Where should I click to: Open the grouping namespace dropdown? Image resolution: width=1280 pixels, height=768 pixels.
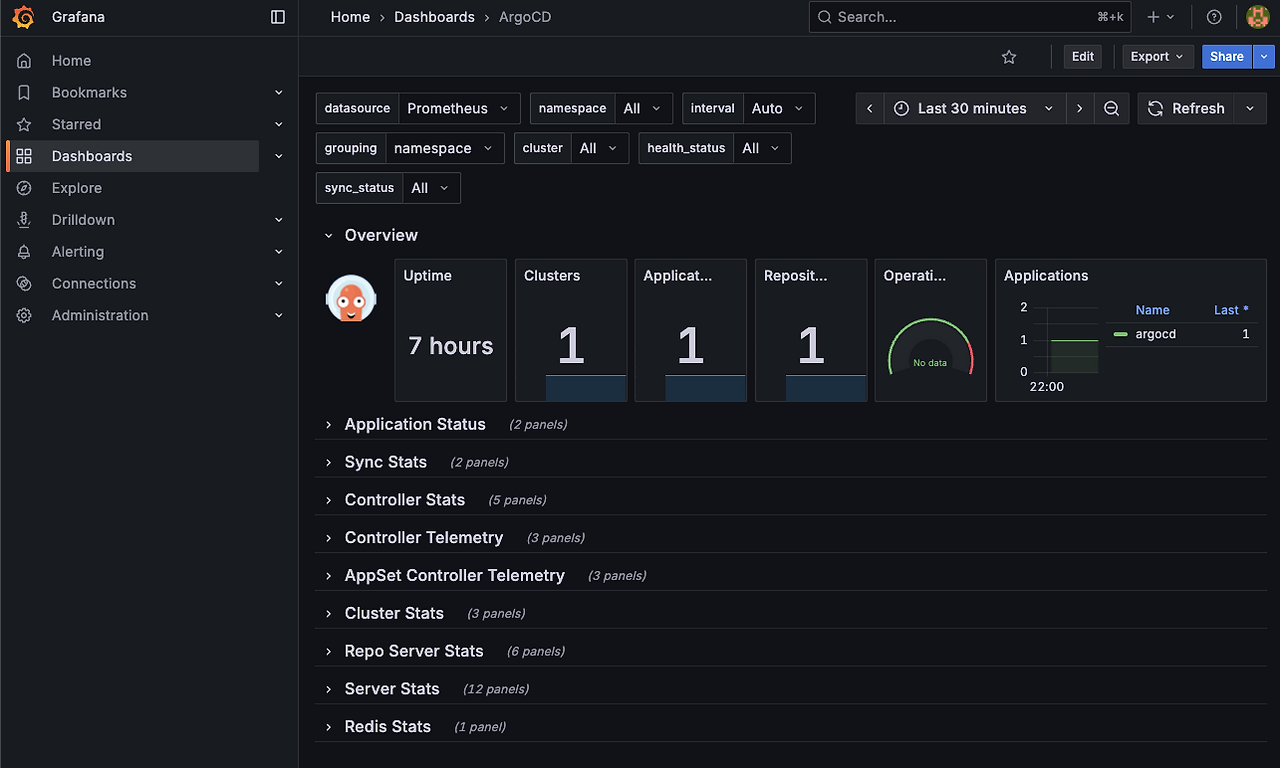point(445,148)
